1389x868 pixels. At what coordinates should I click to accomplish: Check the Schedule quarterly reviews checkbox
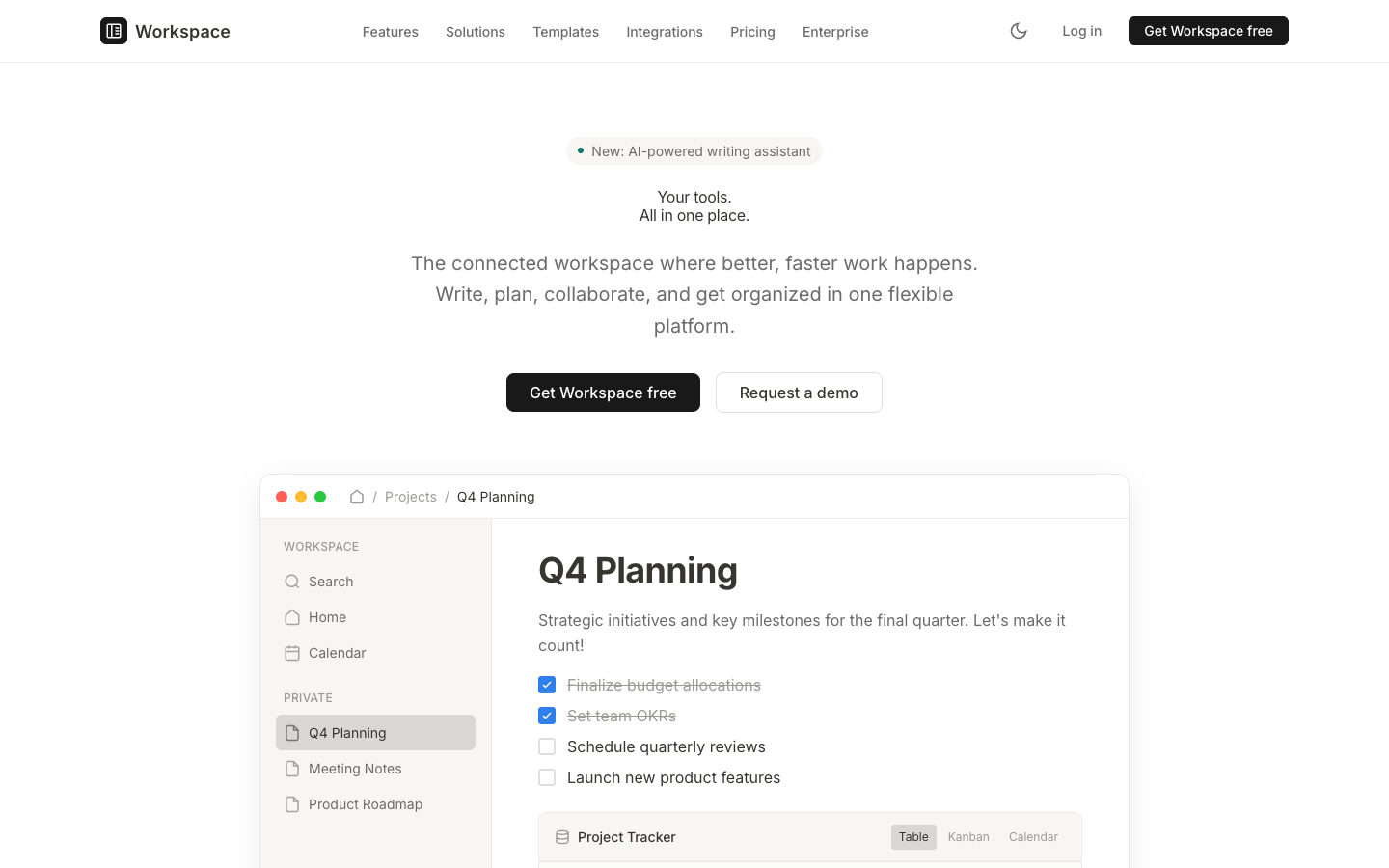(x=547, y=746)
